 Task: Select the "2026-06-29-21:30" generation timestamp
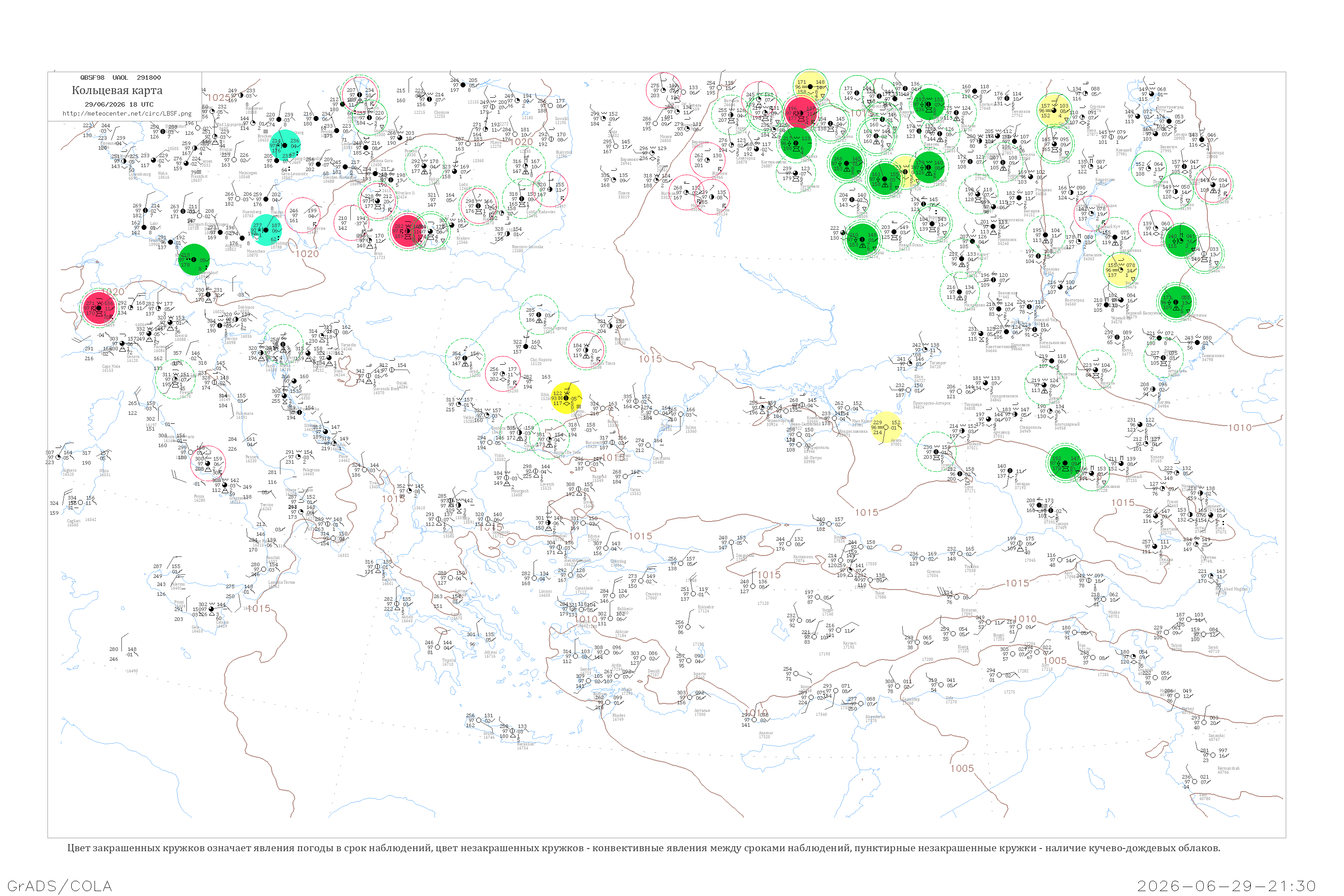point(1226,886)
